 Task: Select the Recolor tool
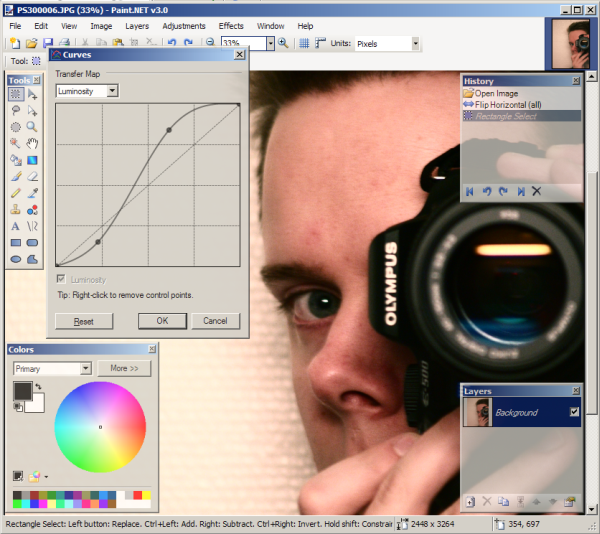click(x=33, y=210)
